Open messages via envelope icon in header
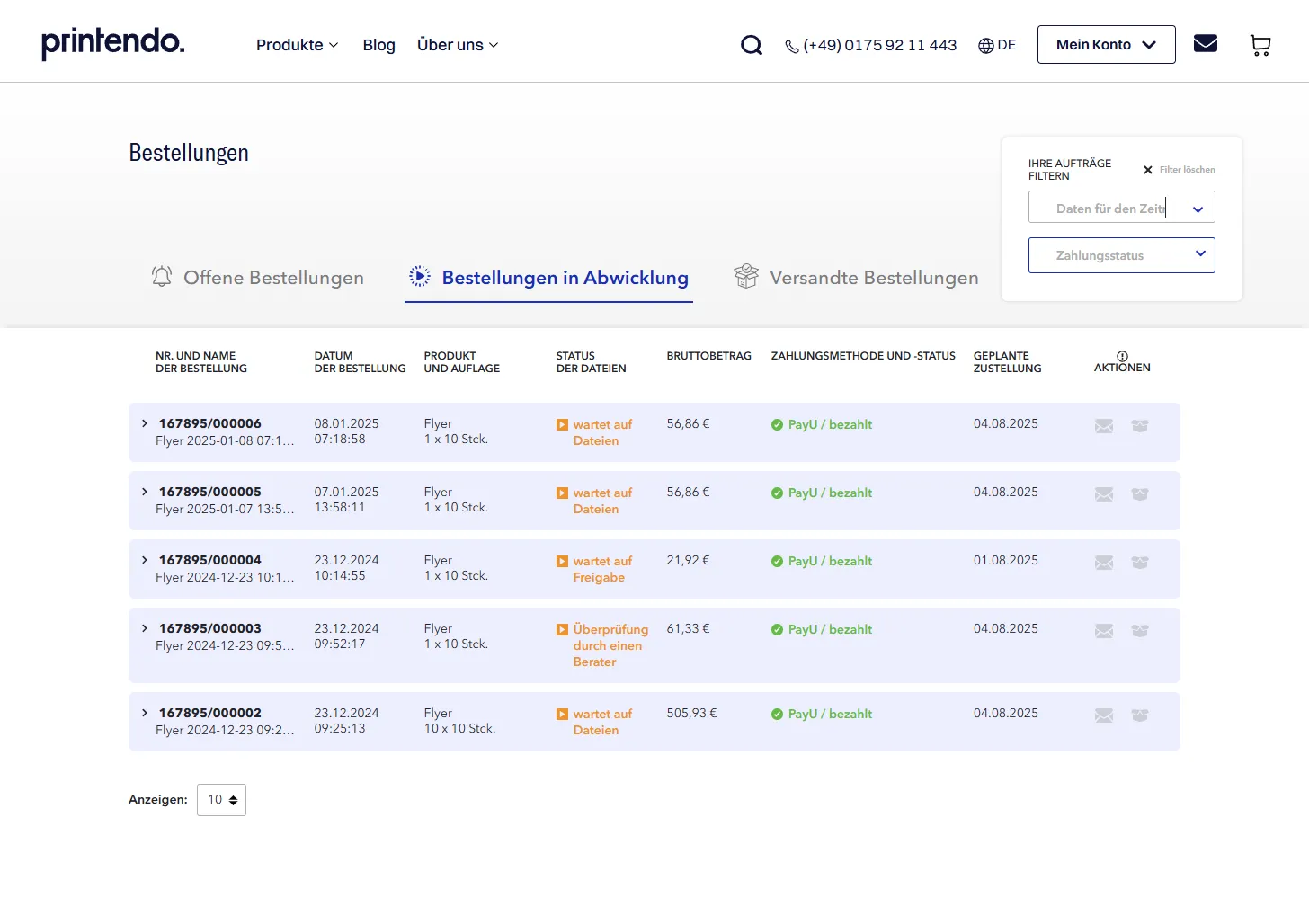The height and width of the screenshot is (924, 1309). 1206,43
